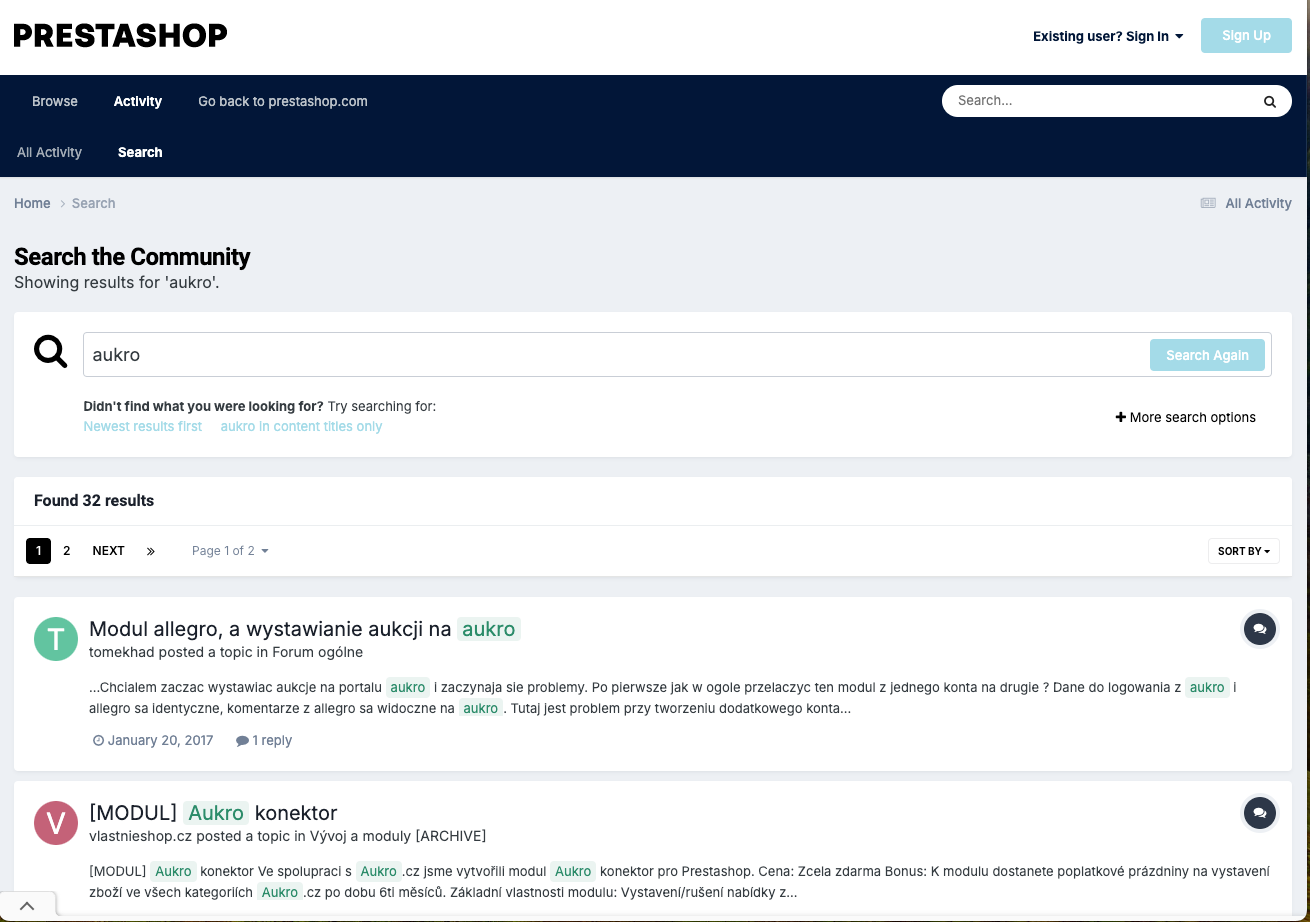Expand More search options

(1185, 417)
